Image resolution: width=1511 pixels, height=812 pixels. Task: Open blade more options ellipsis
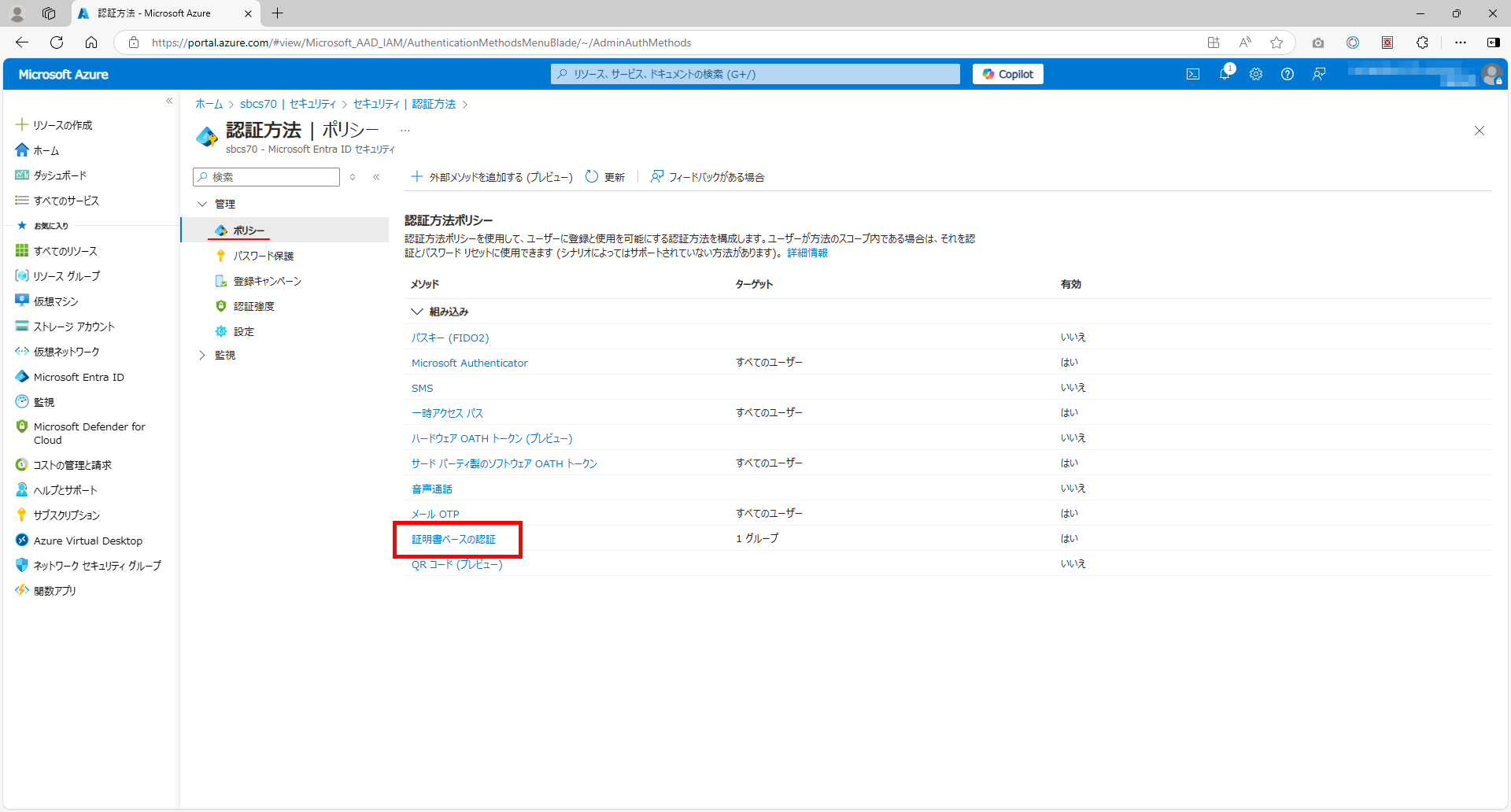tap(405, 130)
